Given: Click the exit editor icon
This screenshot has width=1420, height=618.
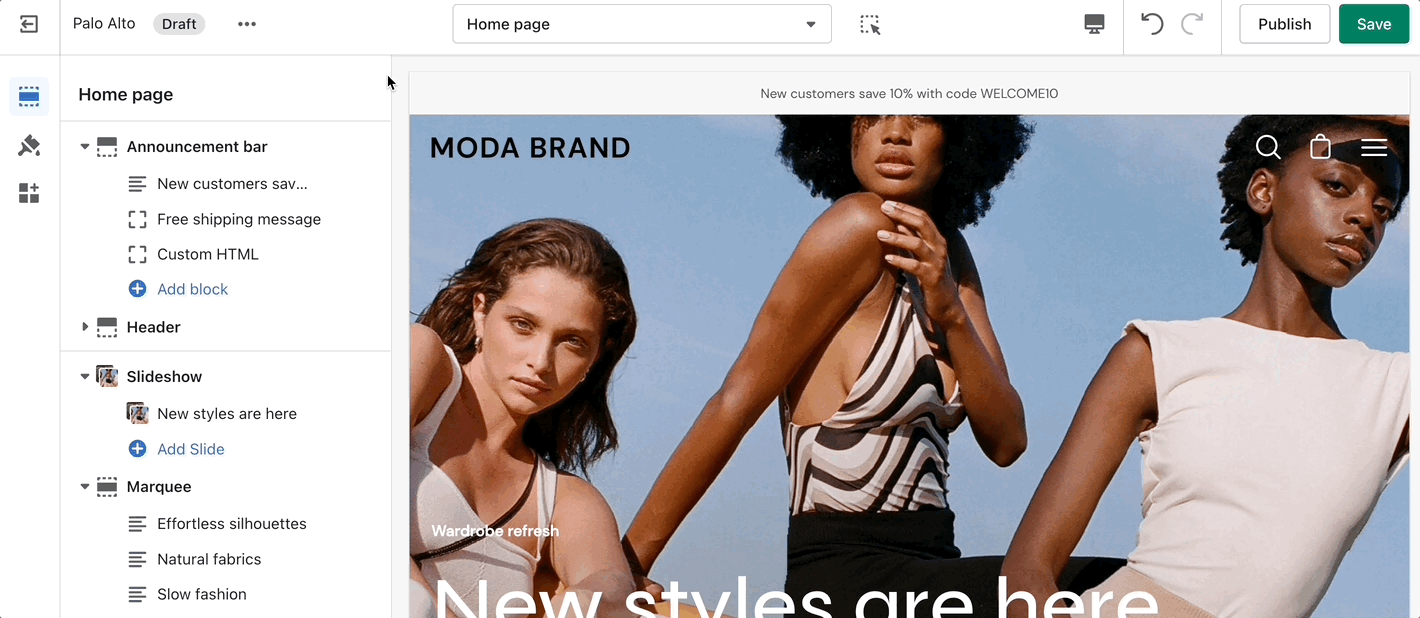Looking at the screenshot, I should (29, 24).
